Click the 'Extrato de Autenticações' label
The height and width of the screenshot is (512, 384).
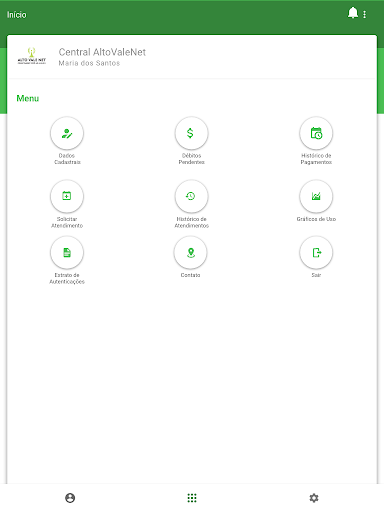coord(67,278)
